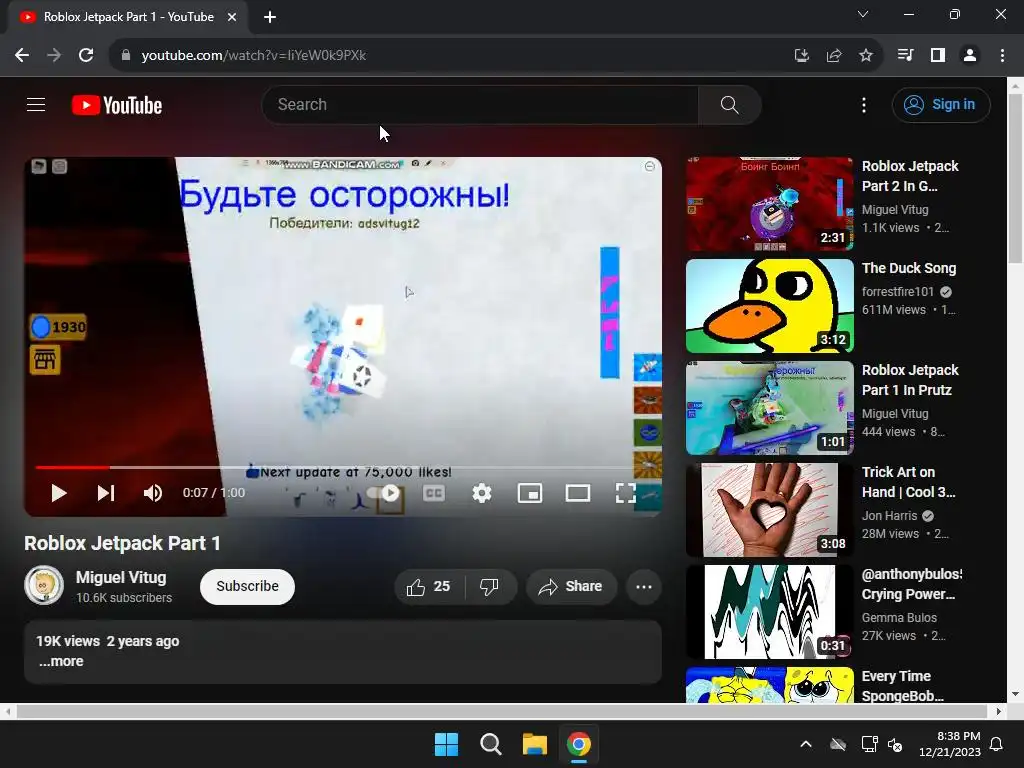Open media control icon in Chrome toolbar
The width and height of the screenshot is (1024, 768).
(905, 56)
